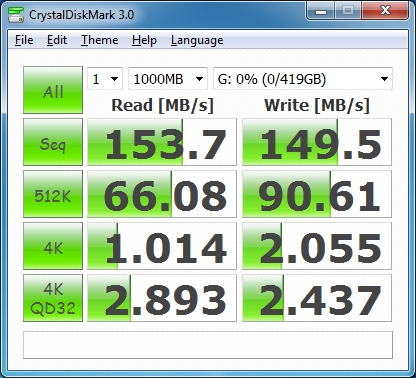The width and height of the screenshot is (416, 378).
Task: Click the CrystalDiskMark title bar icon
Action: click(x=16, y=14)
